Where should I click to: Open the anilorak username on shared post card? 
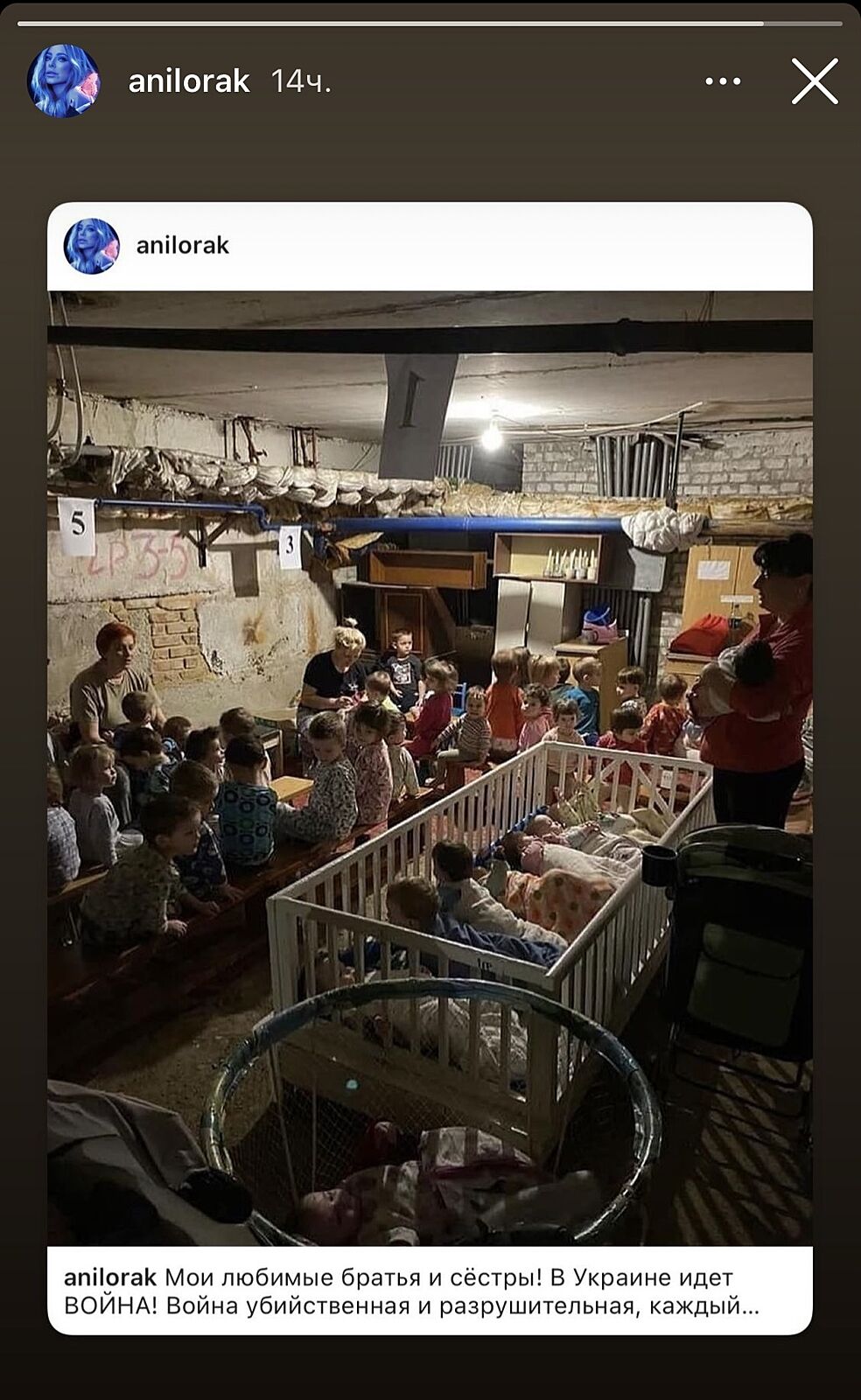[x=183, y=246]
